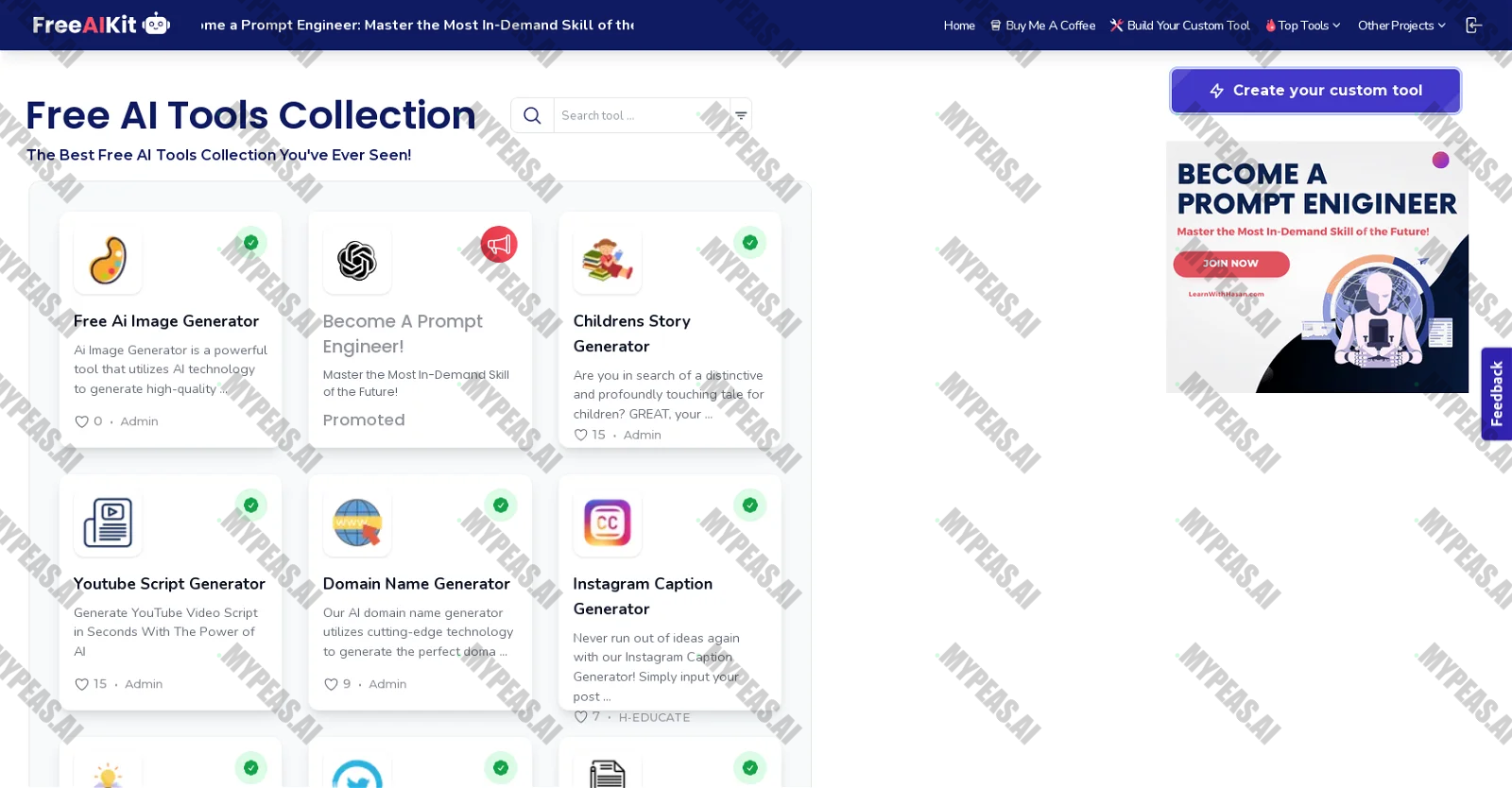Image resolution: width=1512 pixels, height=788 pixels.
Task: Expand the Other Projects dropdown
Action: 1401,26
